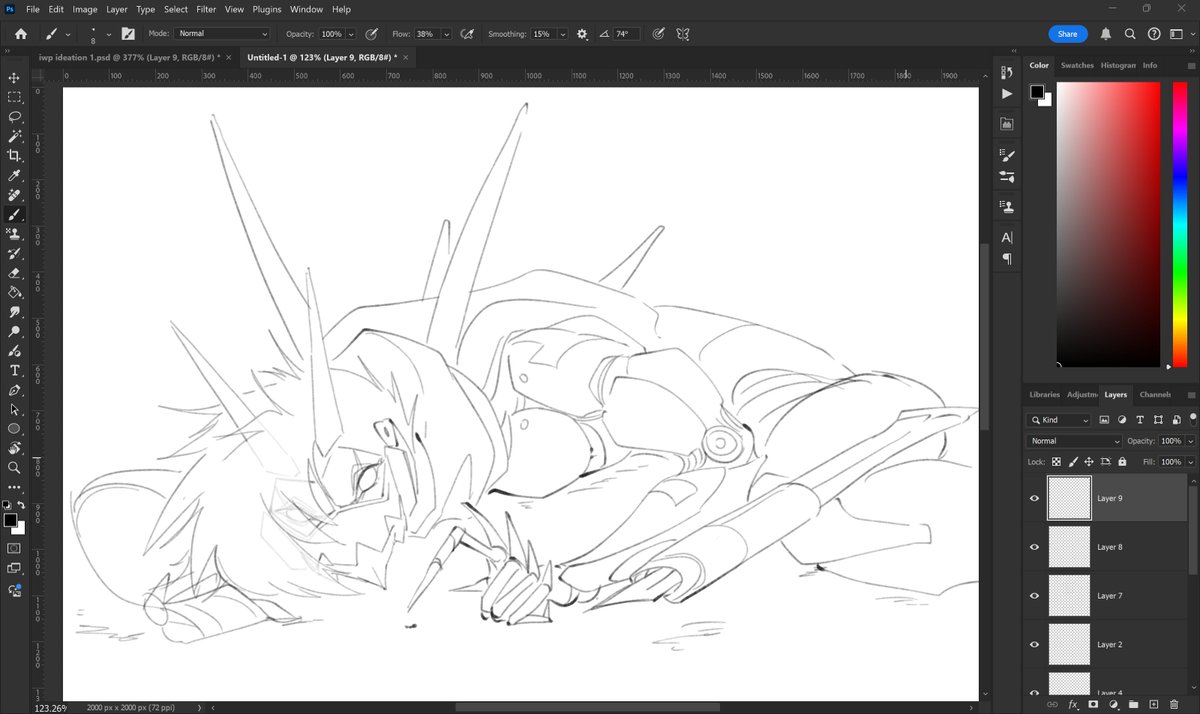Open layer filter Kind dropdown
Image resolution: width=1200 pixels, height=714 pixels.
tap(1060, 420)
